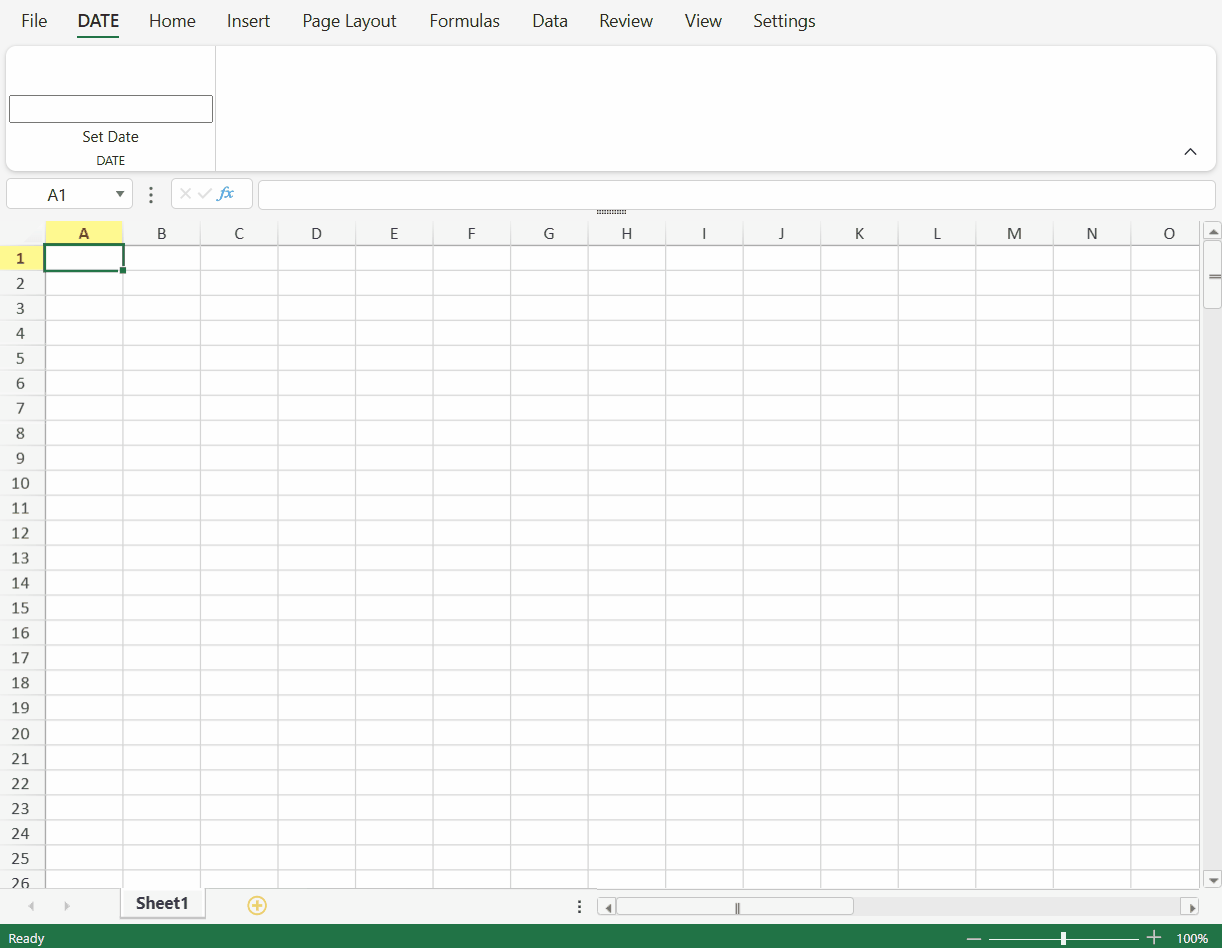Click inside the formula bar input
This screenshot has height=948, width=1222.
pyautogui.click(x=736, y=195)
